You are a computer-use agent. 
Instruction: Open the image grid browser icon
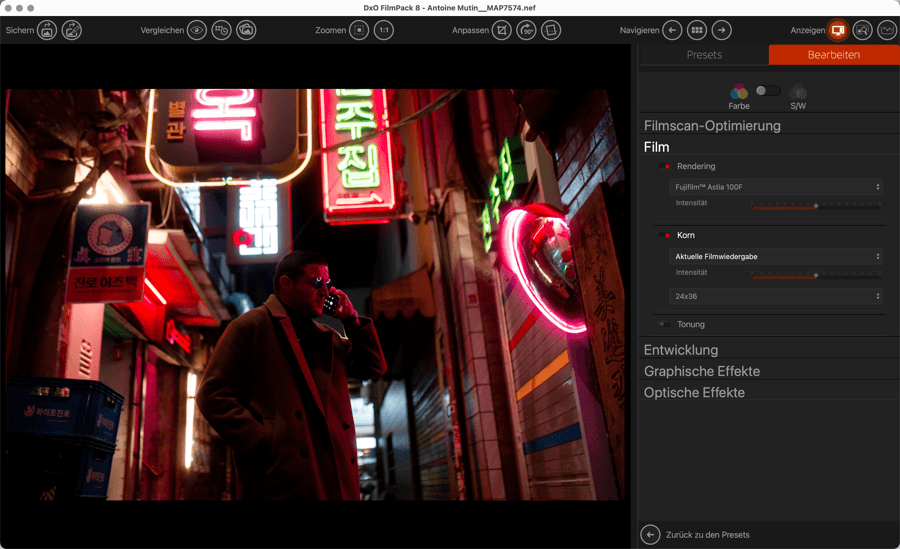pyautogui.click(x=697, y=31)
